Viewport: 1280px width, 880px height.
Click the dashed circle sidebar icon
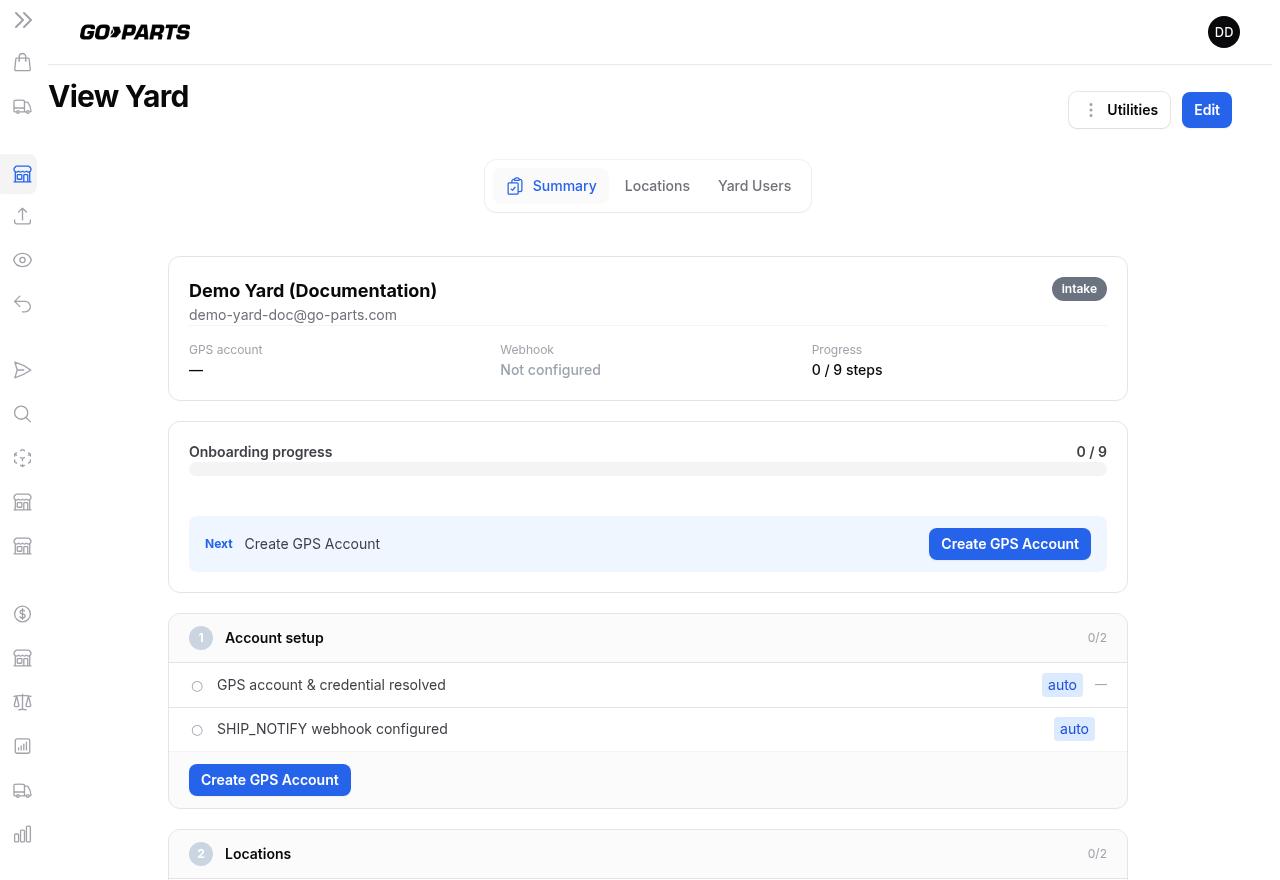tap(22, 458)
